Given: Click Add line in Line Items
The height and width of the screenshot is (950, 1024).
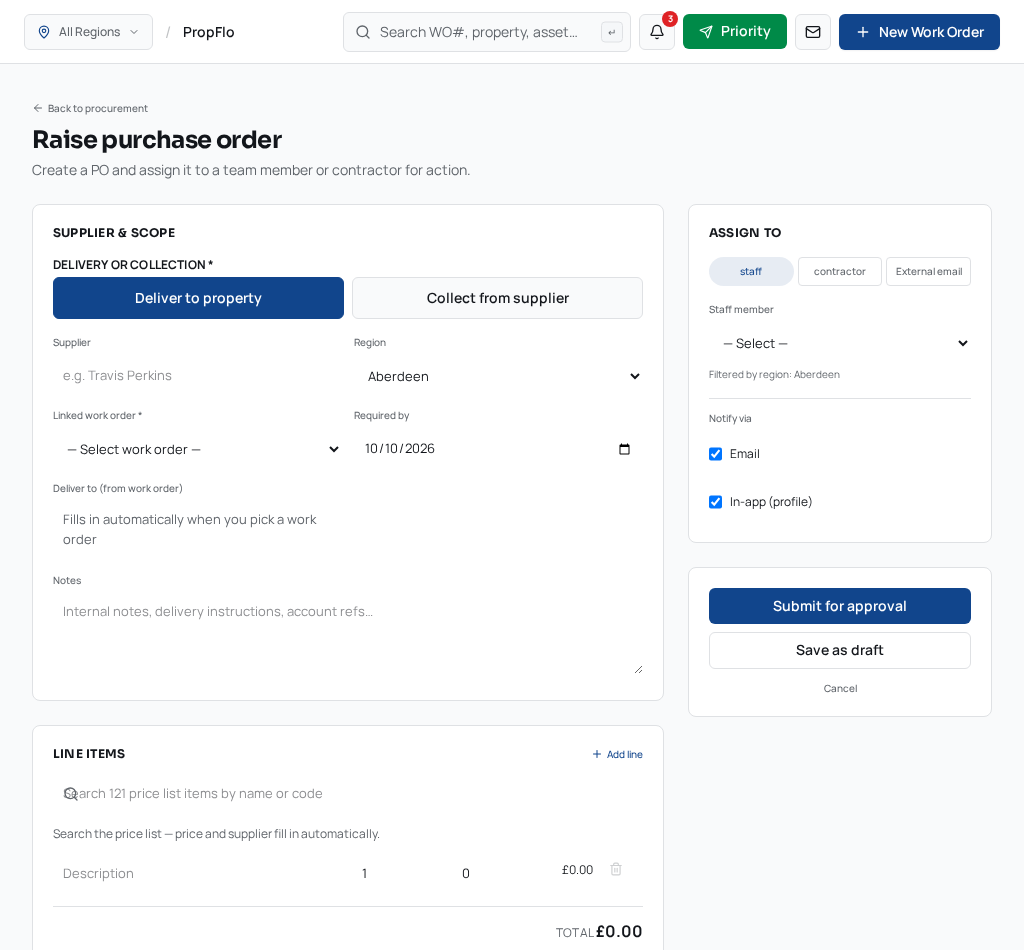Looking at the screenshot, I should [617, 754].
